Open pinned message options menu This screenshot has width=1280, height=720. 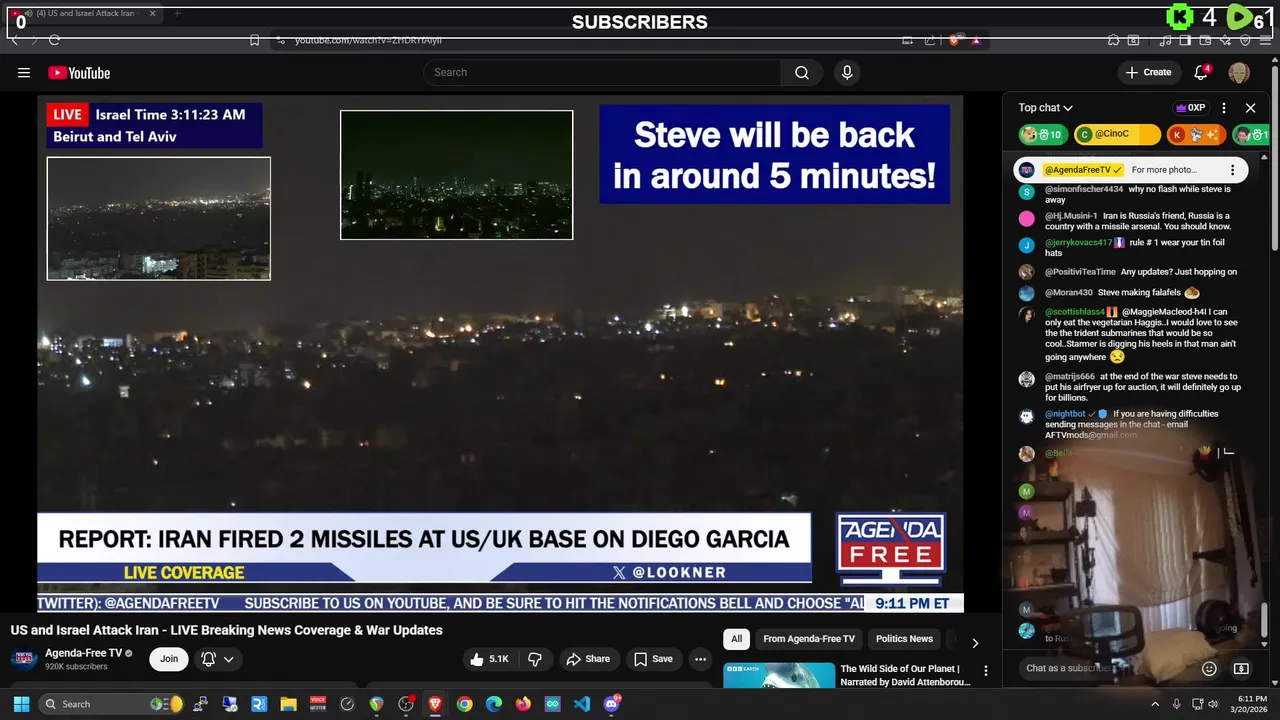(1232, 170)
